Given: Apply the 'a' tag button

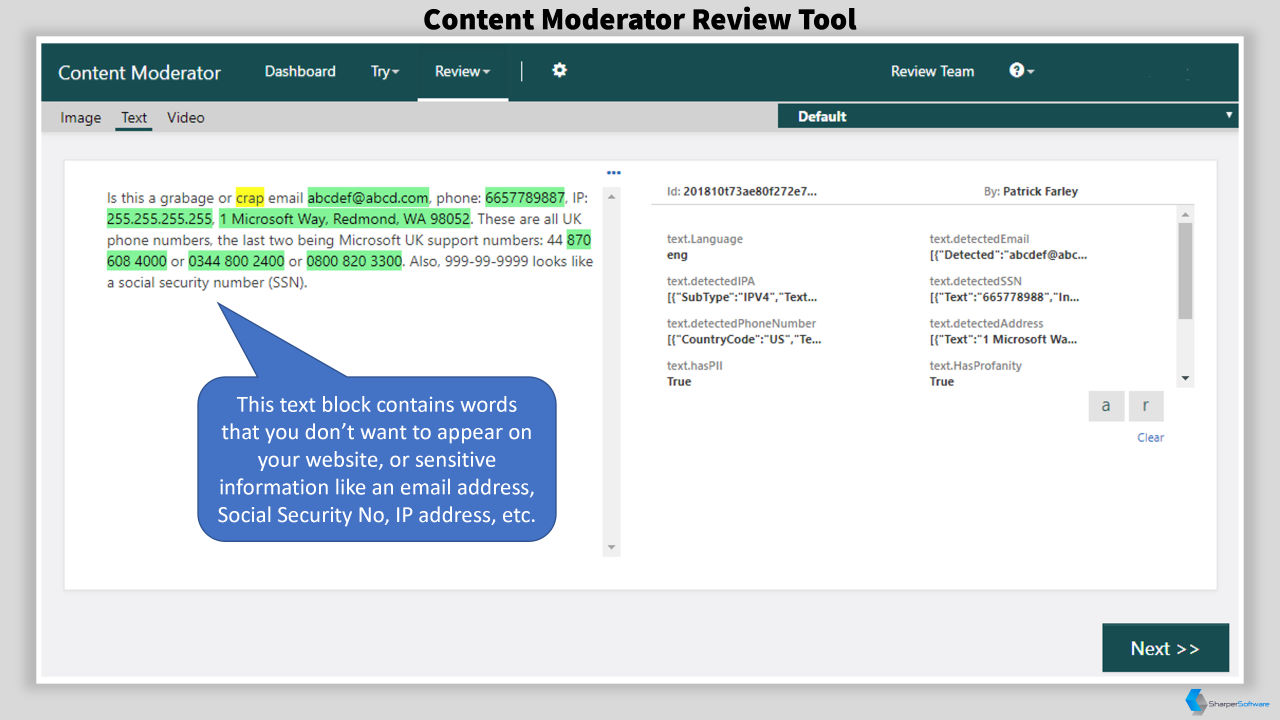Looking at the screenshot, I should [x=1106, y=405].
